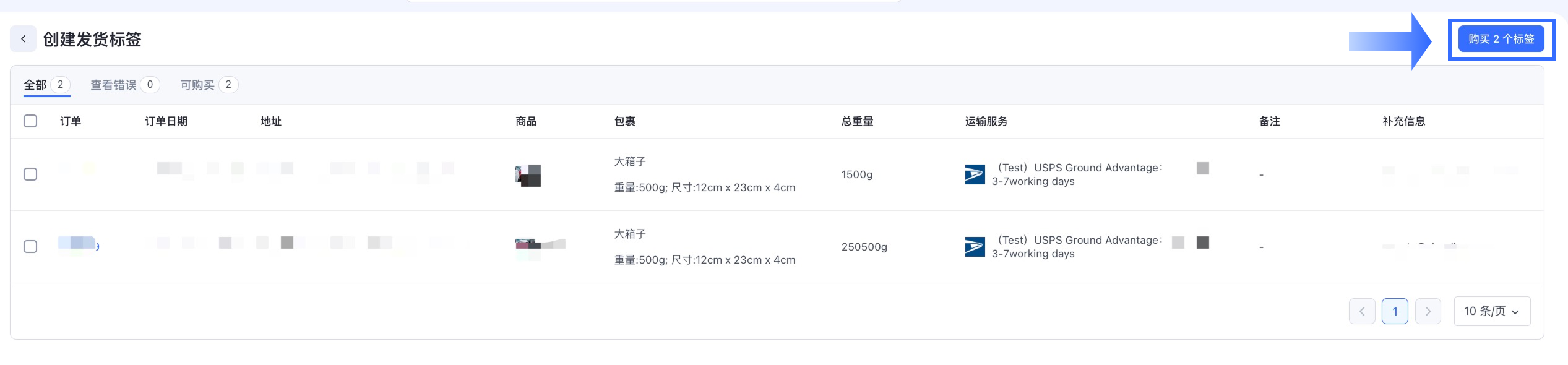
Task: Switch to the 查看错误 tab
Action: (114, 85)
